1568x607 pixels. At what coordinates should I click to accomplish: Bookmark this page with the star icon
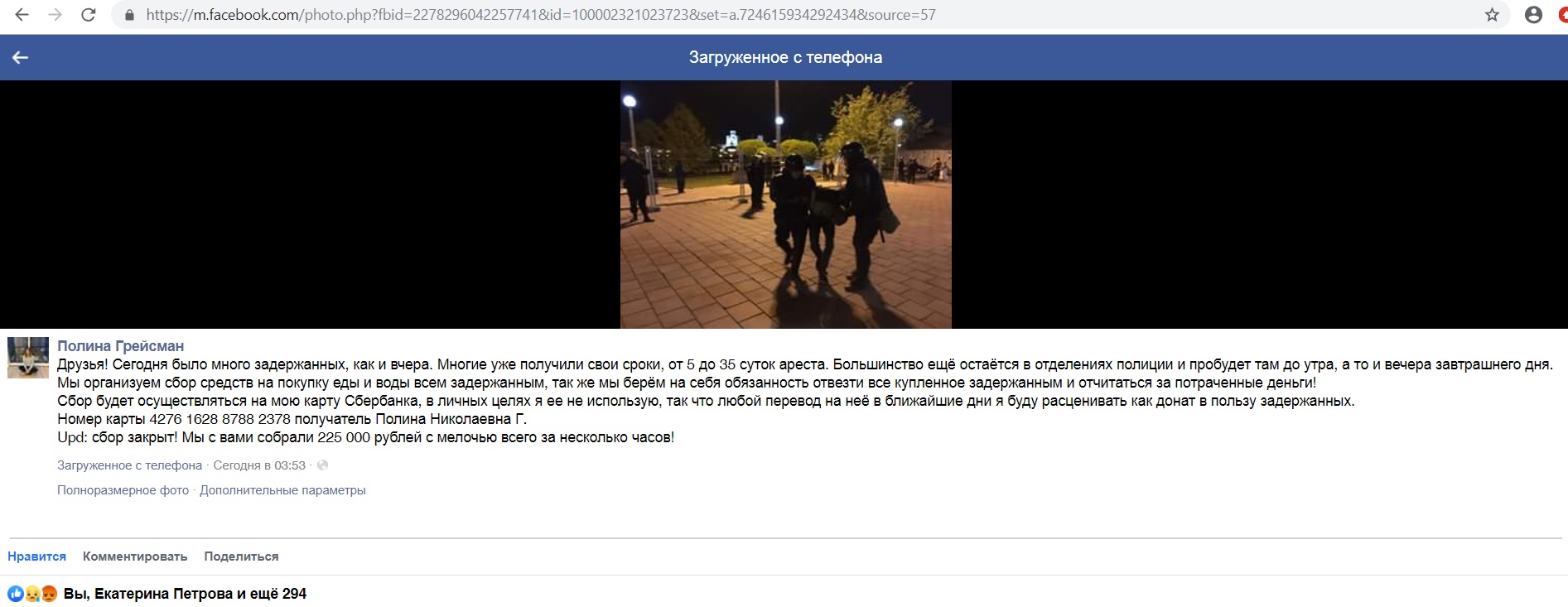1492,15
